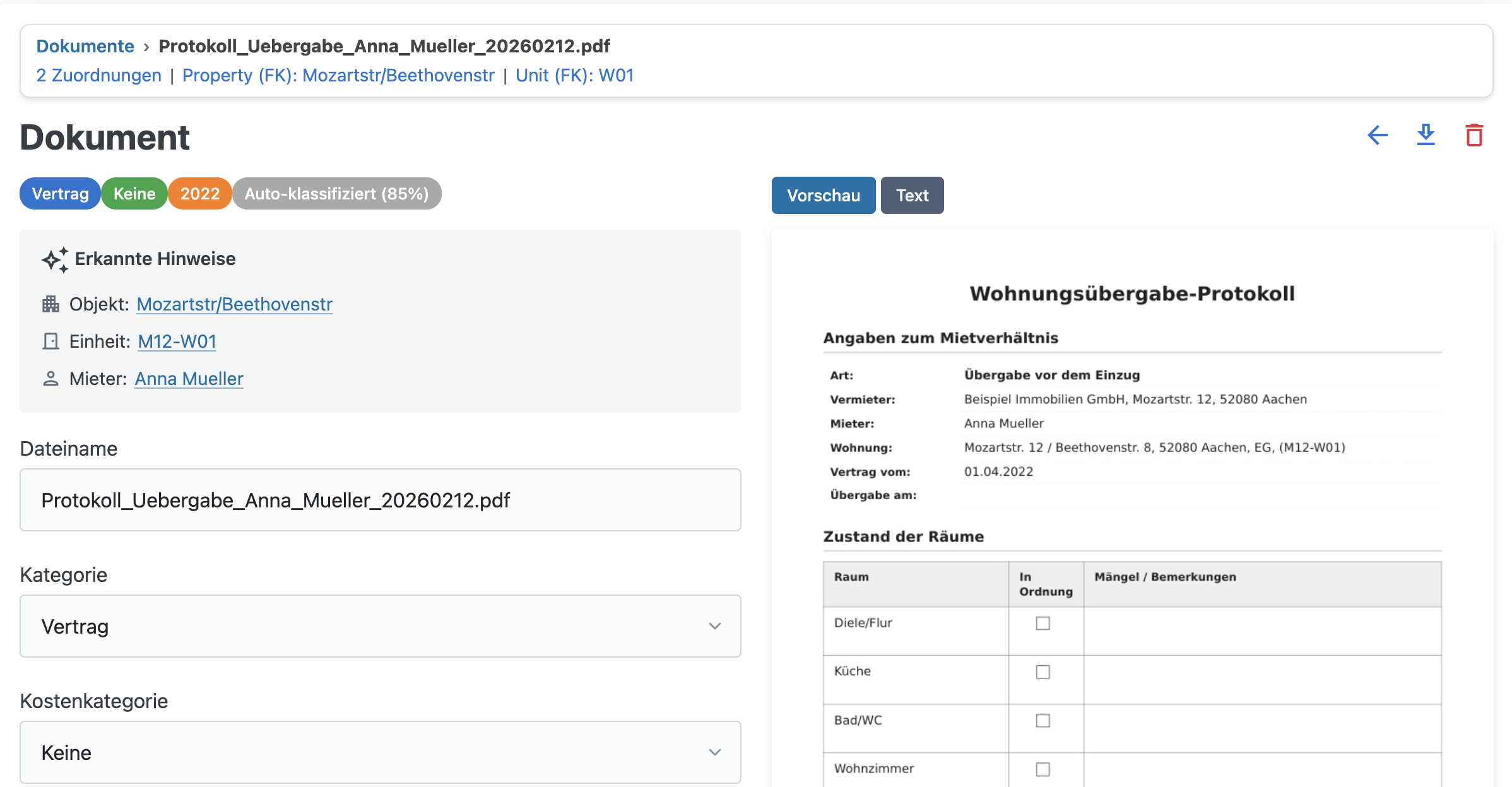The width and height of the screenshot is (1512, 787).
Task: Click the back arrow icon
Action: (1377, 135)
